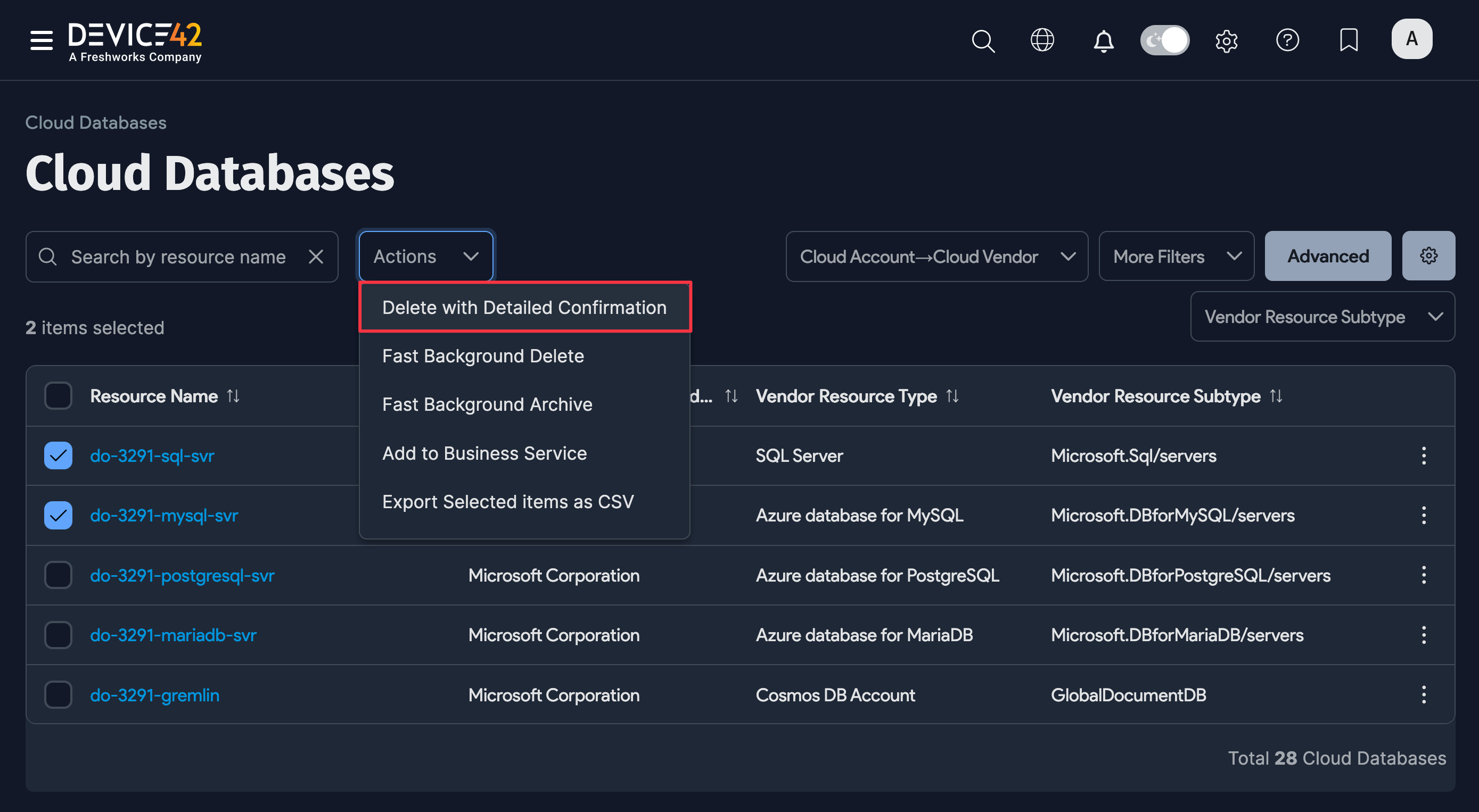The image size is (1479, 812).
Task: Open the table column settings gear
Action: point(1428,256)
